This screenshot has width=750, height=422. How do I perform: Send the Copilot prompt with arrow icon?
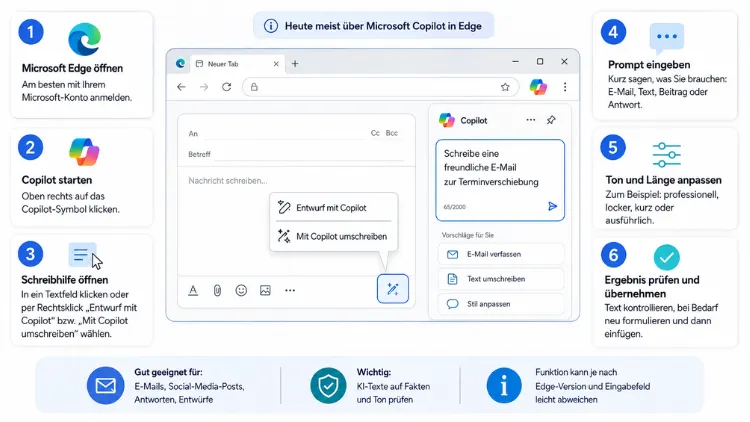552,206
